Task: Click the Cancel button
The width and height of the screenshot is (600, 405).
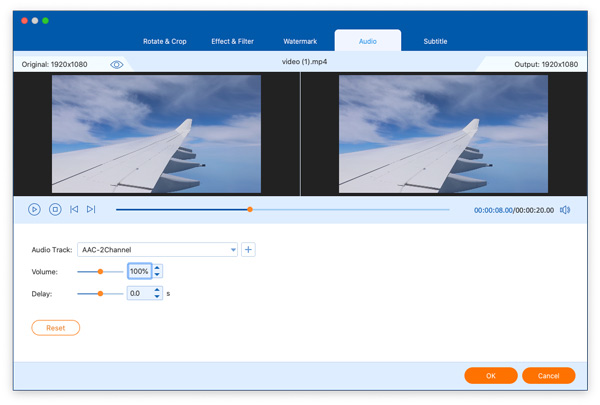Action: tap(548, 376)
